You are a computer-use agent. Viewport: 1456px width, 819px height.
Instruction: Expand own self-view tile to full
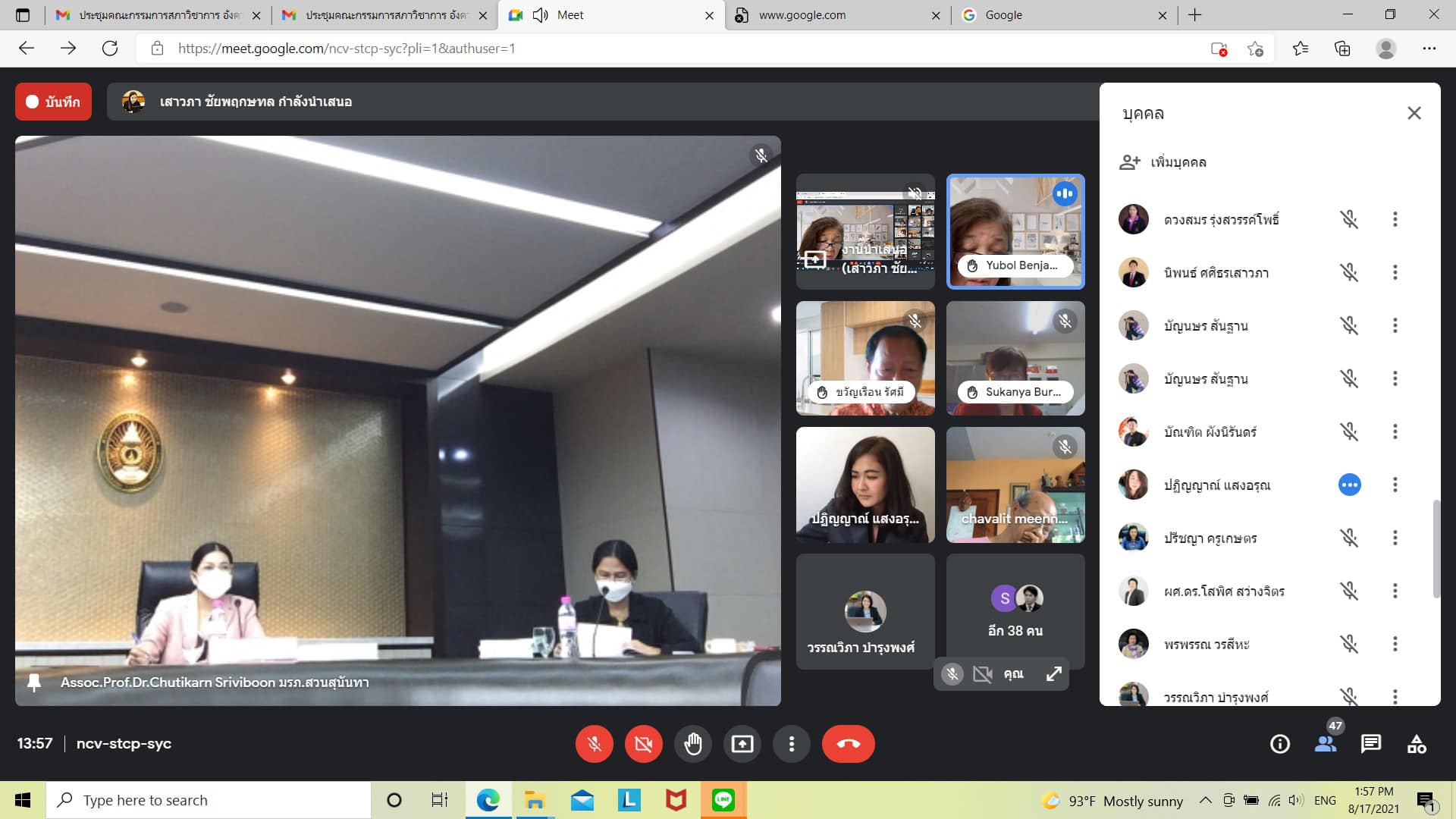[1053, 673]
